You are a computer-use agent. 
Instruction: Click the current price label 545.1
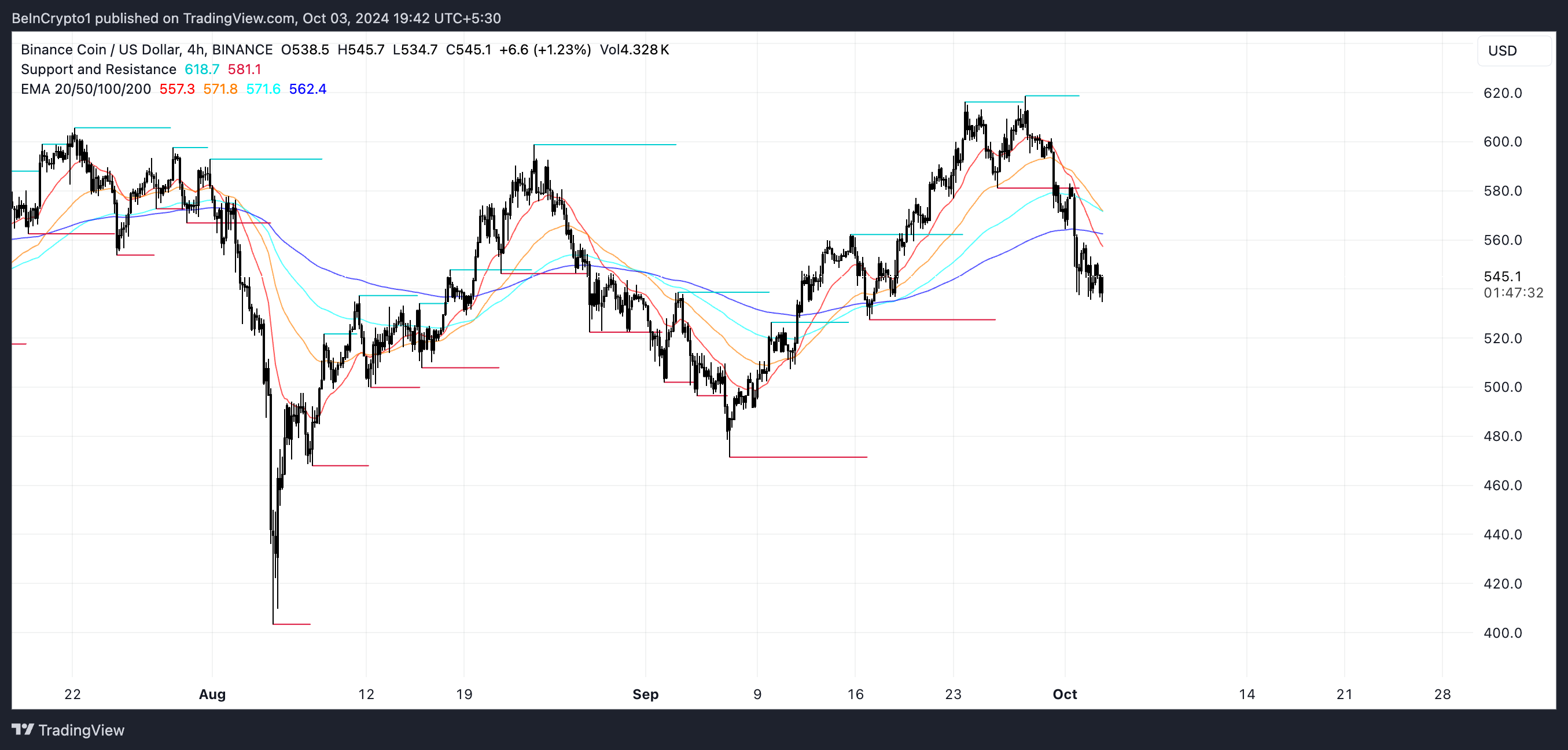pos(1502,277)
